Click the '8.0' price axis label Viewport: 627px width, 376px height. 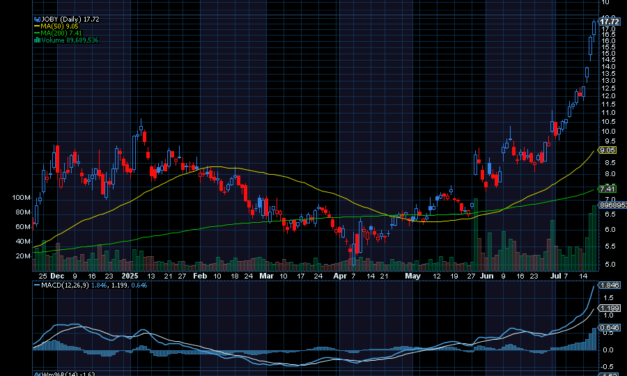tap(610, 174)
